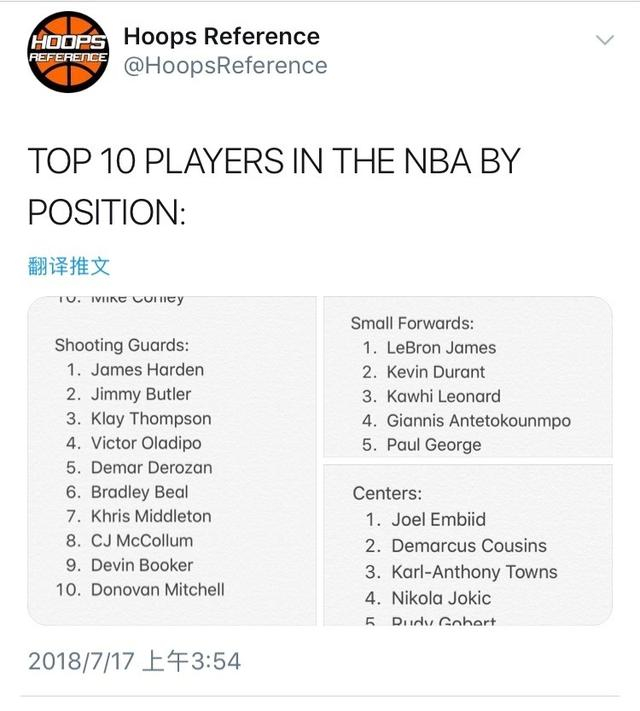Viewport: 640px width, 711px height.
Task: Tap Donovan Mitchell at the bottom of the list
Action: 157,590
